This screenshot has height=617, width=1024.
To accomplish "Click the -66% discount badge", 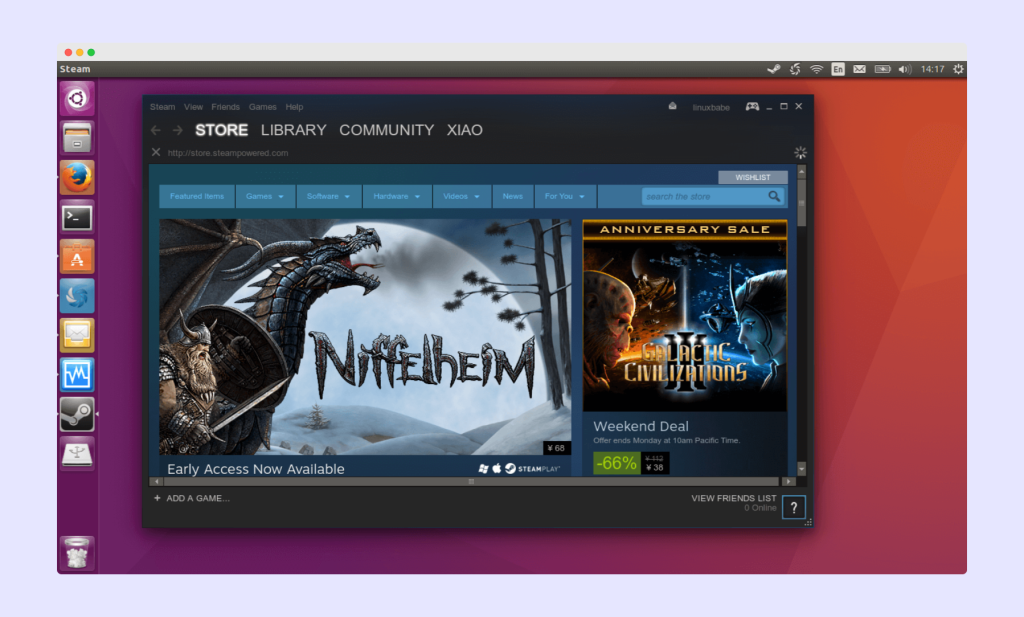I will click(x=616, y=463).
